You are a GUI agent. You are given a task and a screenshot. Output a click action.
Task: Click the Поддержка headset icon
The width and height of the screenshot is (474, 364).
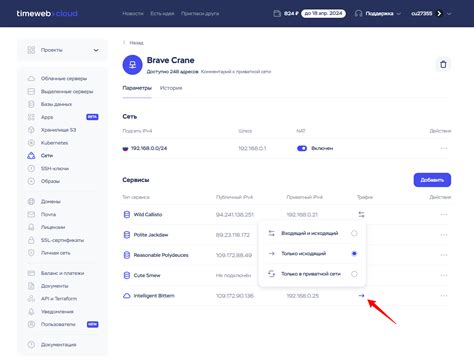click(x=358, y=13)
